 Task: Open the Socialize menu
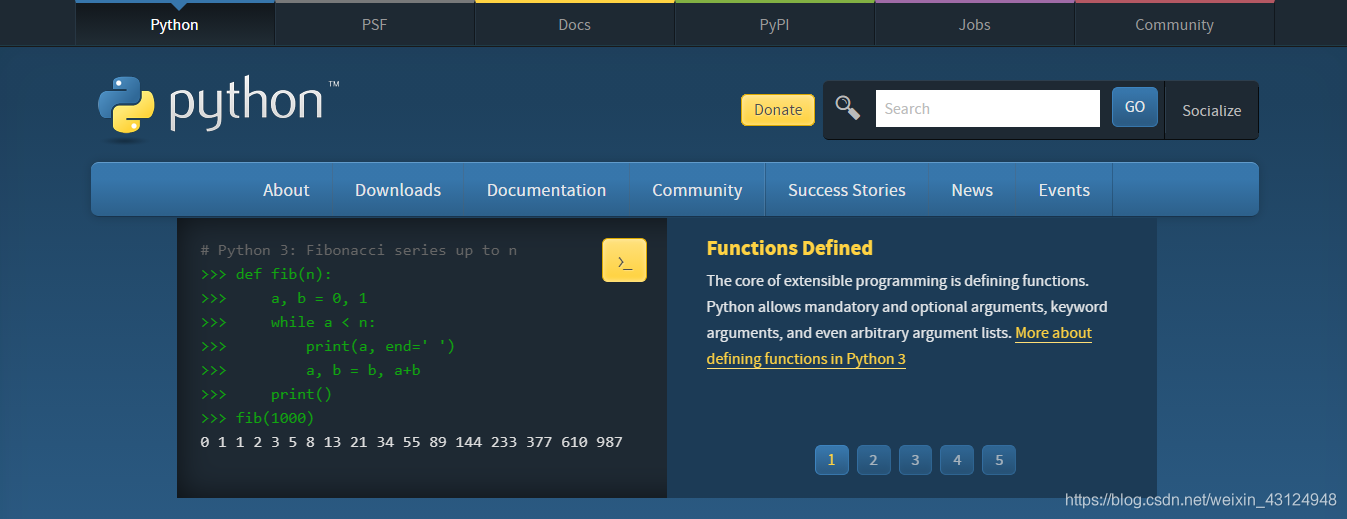point(1212,111)
